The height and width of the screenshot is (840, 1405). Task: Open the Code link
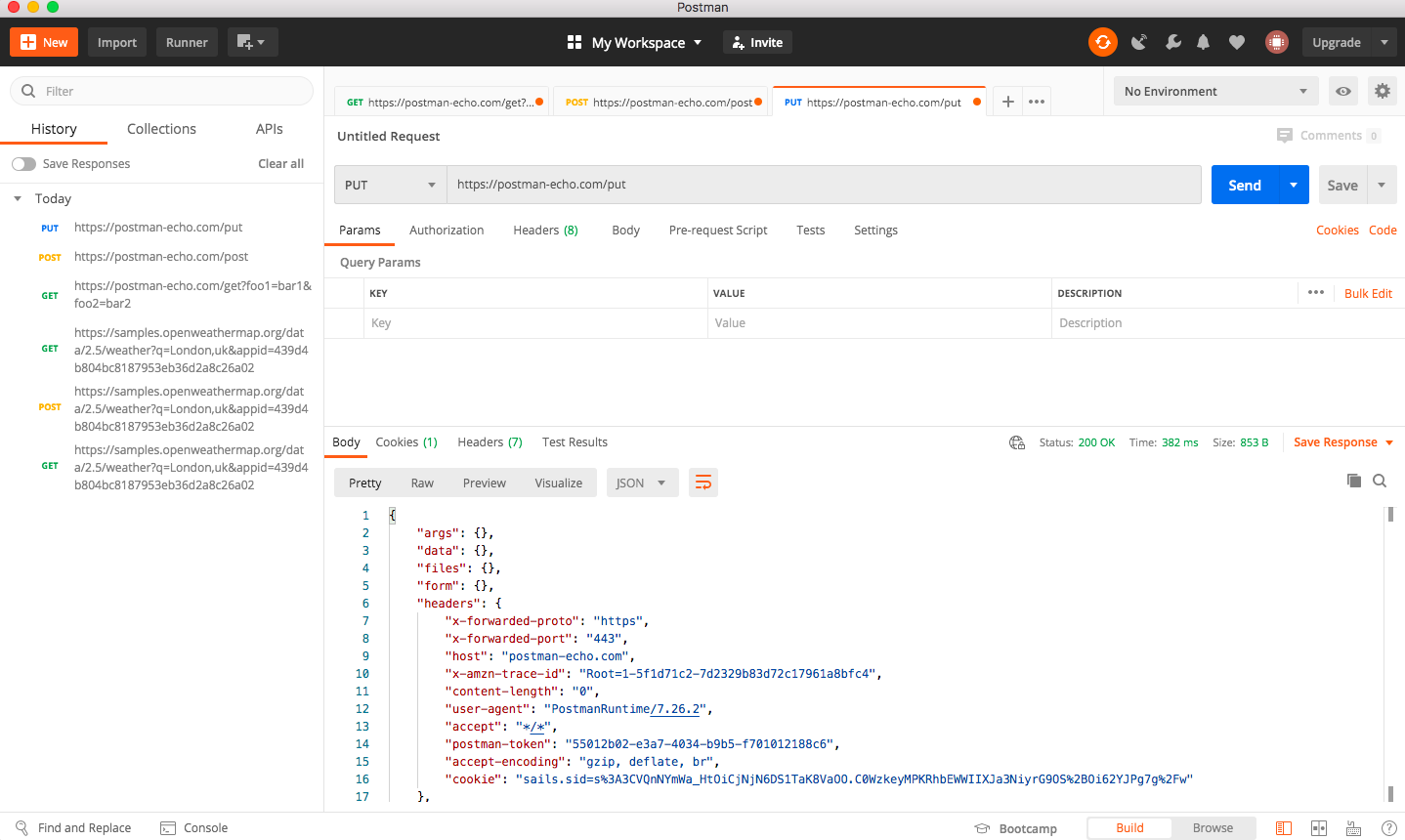coord(1383,231)
